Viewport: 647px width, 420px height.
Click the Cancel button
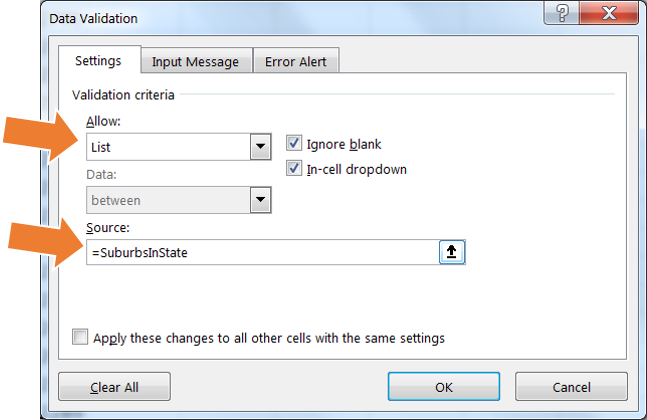571,387
